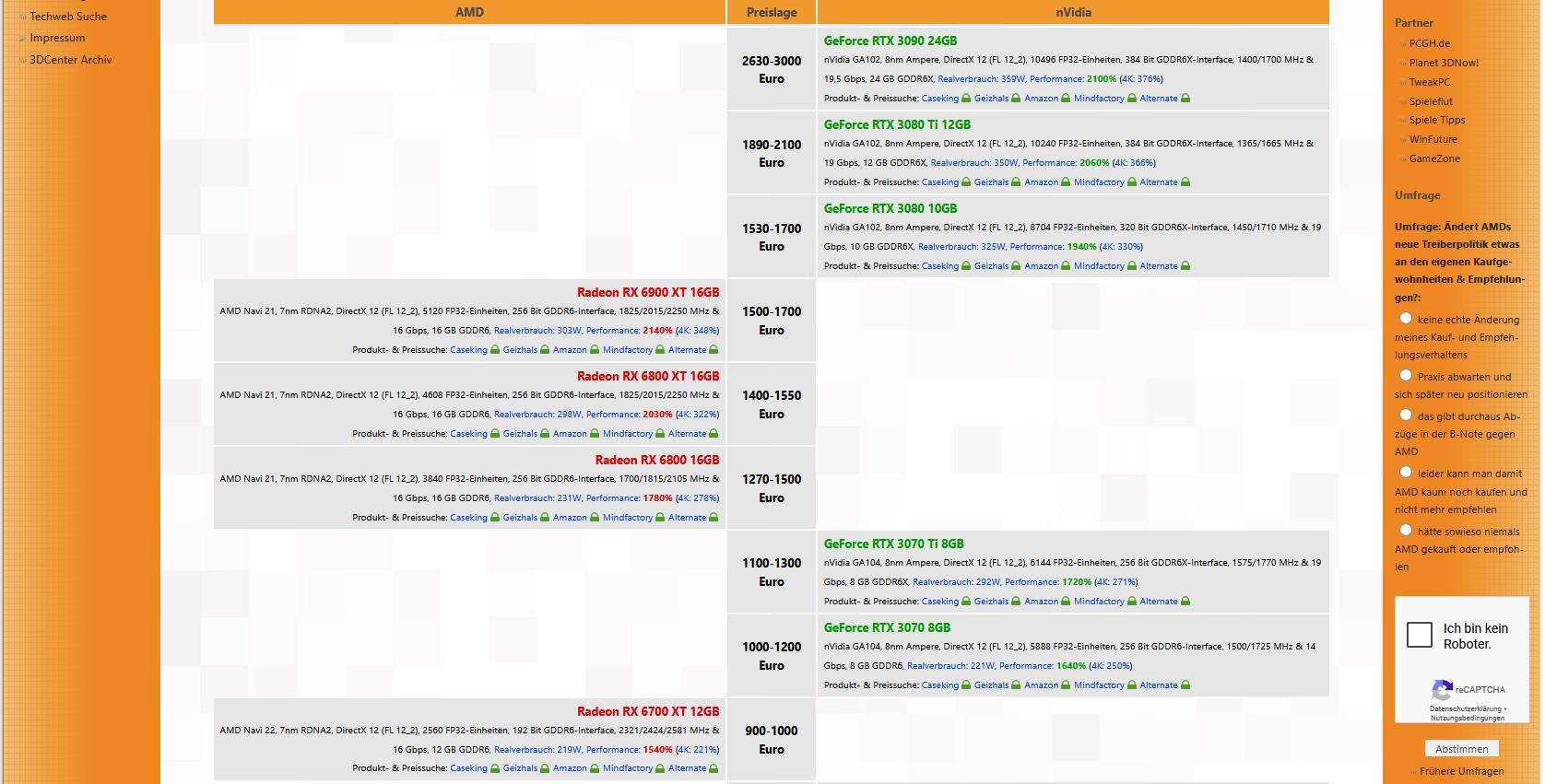The width and height of the screenshot is (1545, 784).
Task: Click price cell '1400-1550 Euro'
Action: pyautogui.click(x=772, y=404)
